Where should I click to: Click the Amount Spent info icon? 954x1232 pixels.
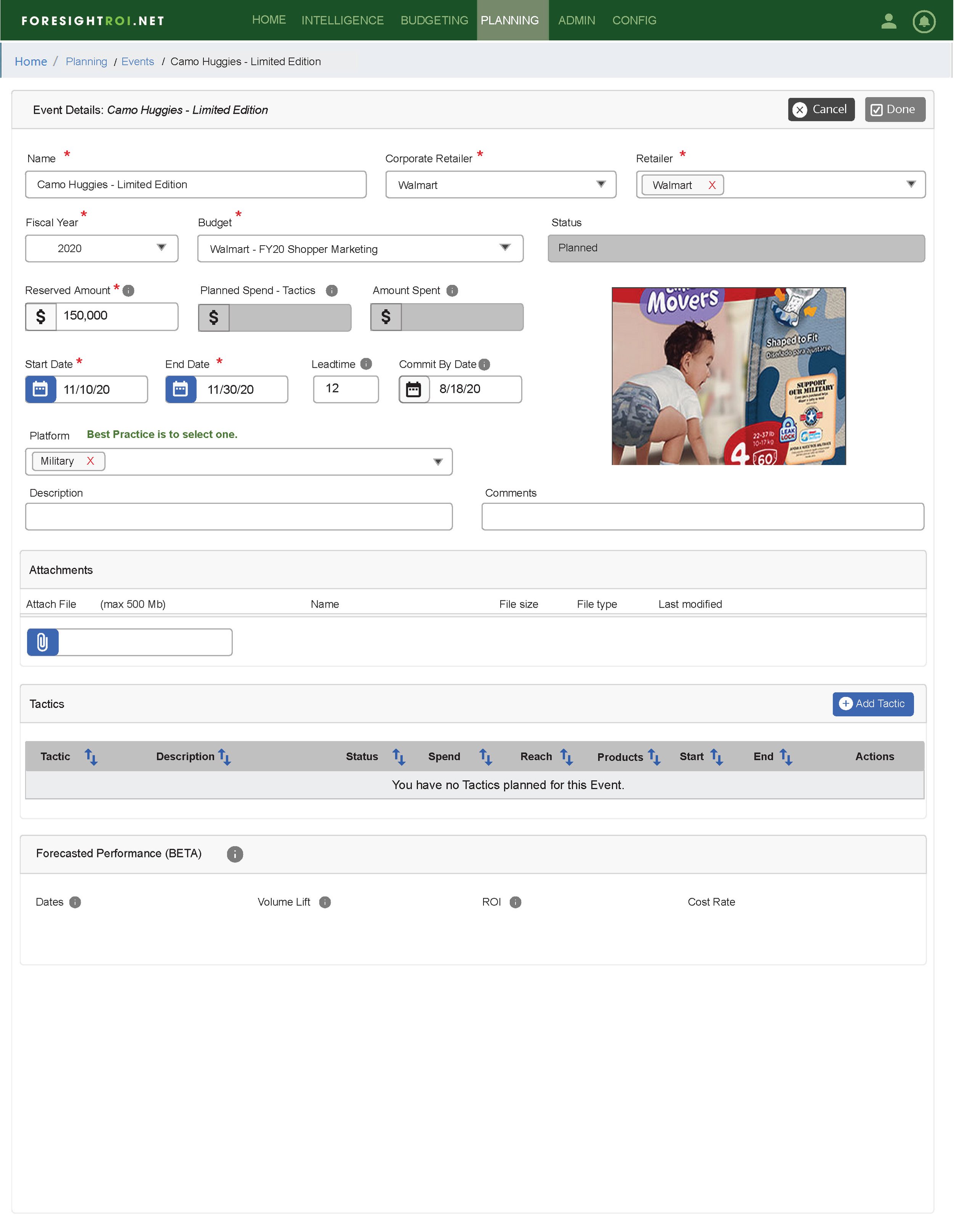point(452,291)
